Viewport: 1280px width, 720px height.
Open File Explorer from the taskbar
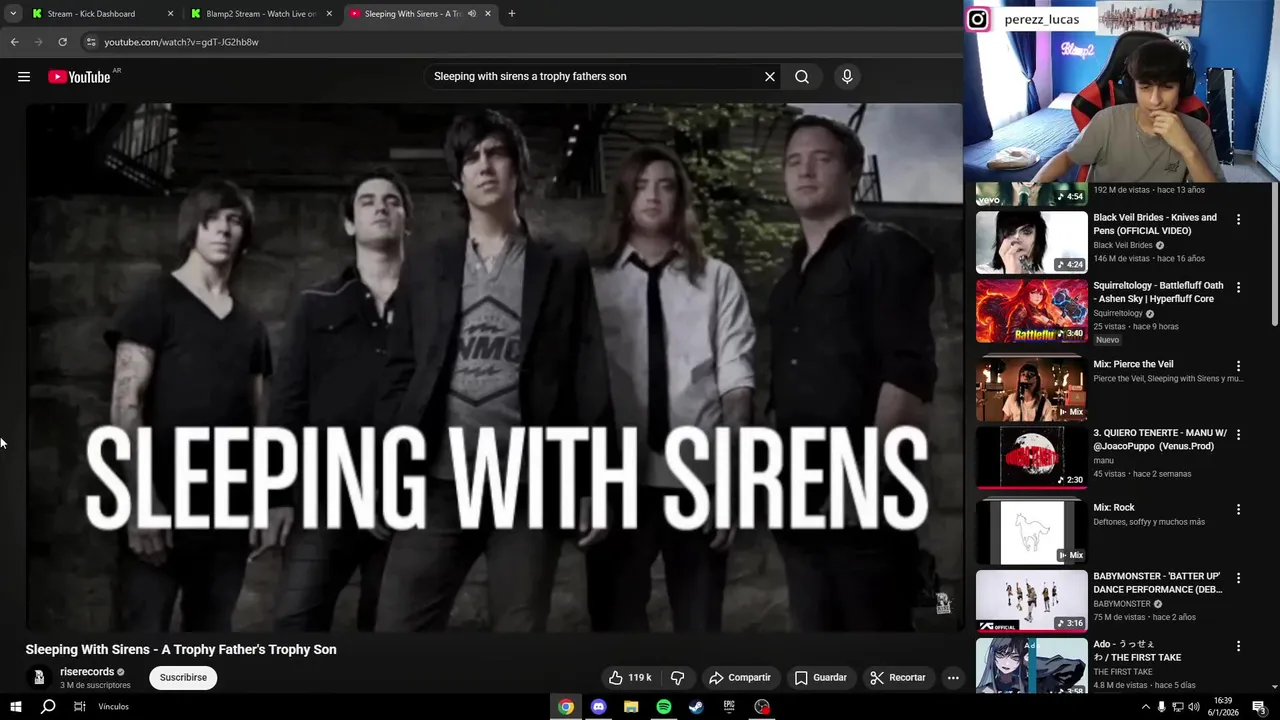pos(631,707)
